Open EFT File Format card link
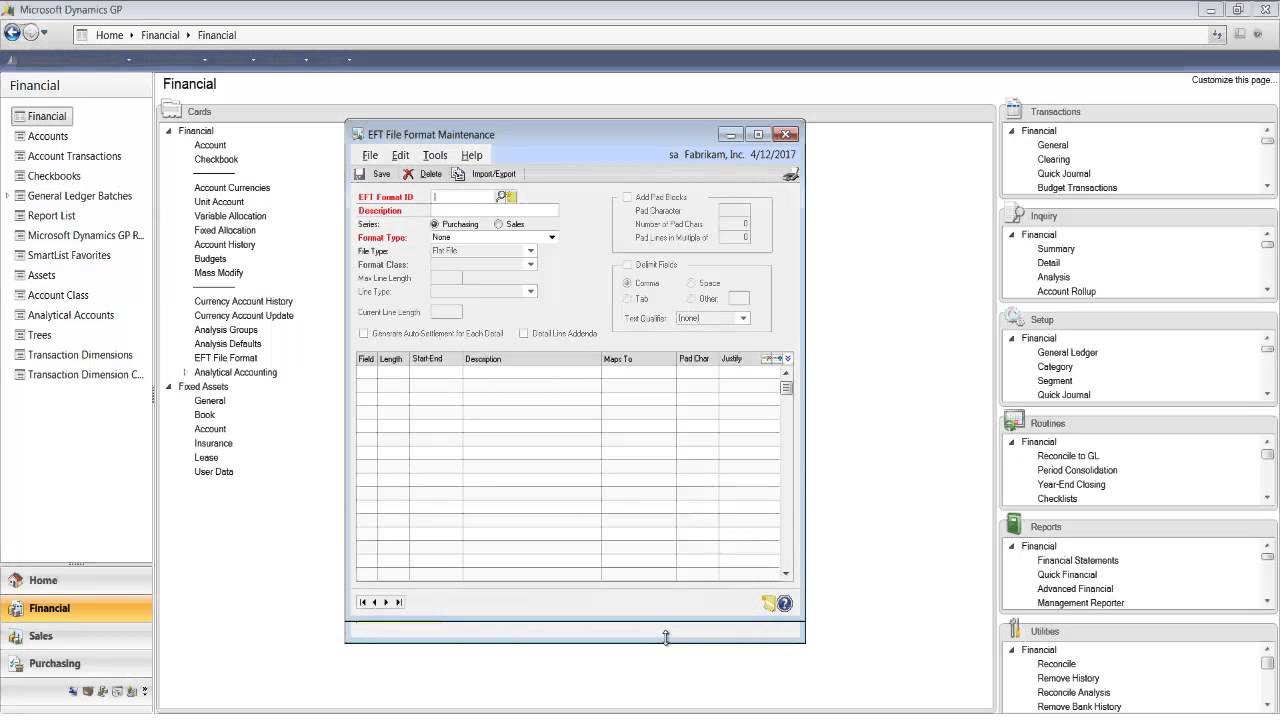This screenshot has height=720, width=1280. [226, 358]
